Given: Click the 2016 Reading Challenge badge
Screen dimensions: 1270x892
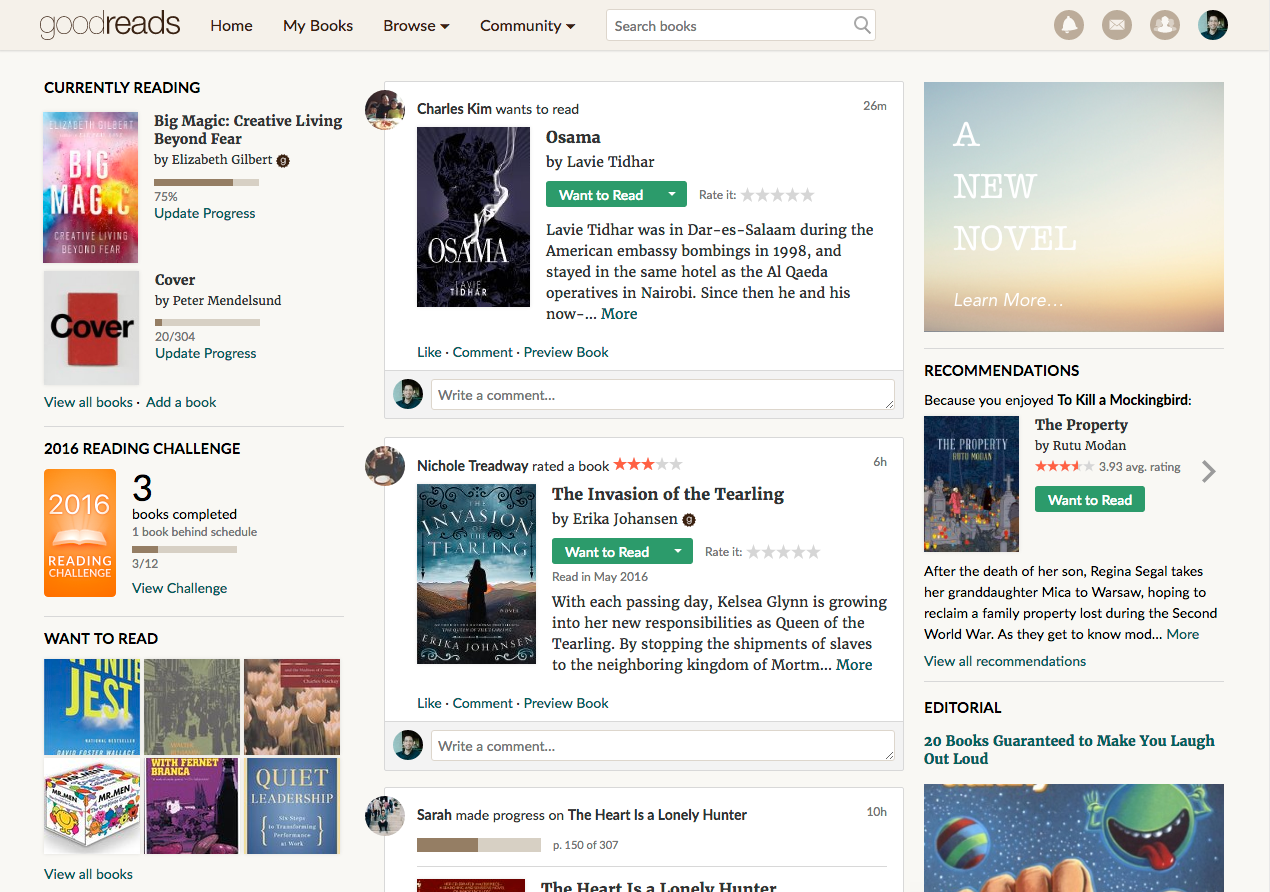Looking at the screenshot, I should 80,533.
